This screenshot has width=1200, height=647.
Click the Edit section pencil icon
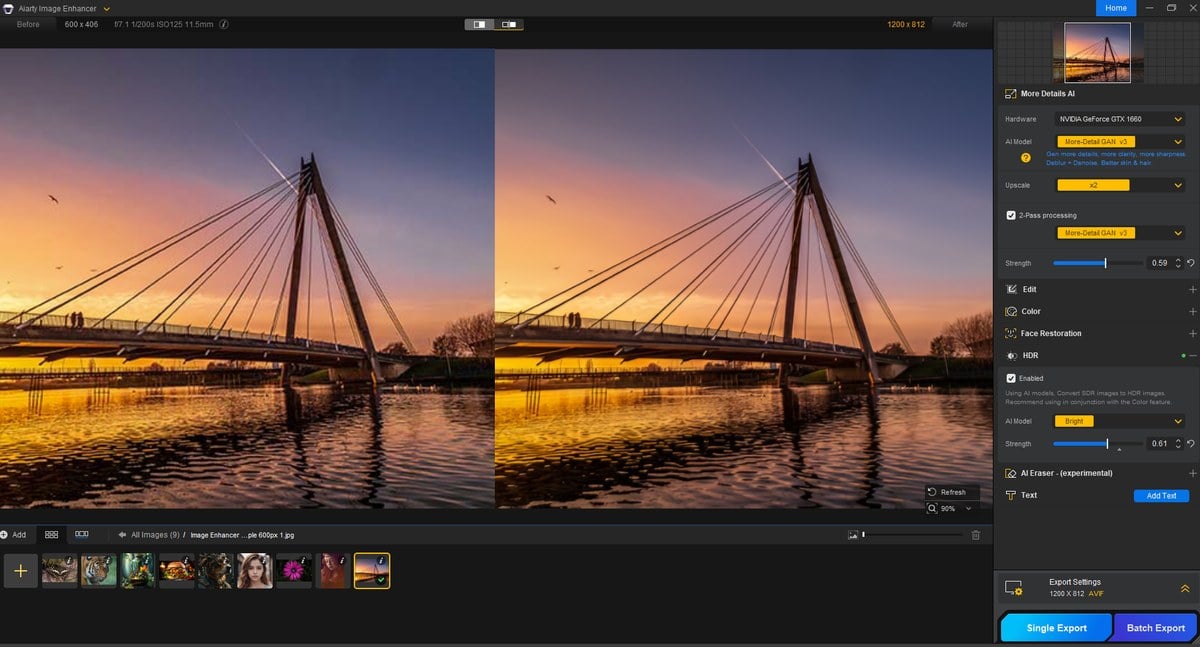click(x=1010, y=289)
